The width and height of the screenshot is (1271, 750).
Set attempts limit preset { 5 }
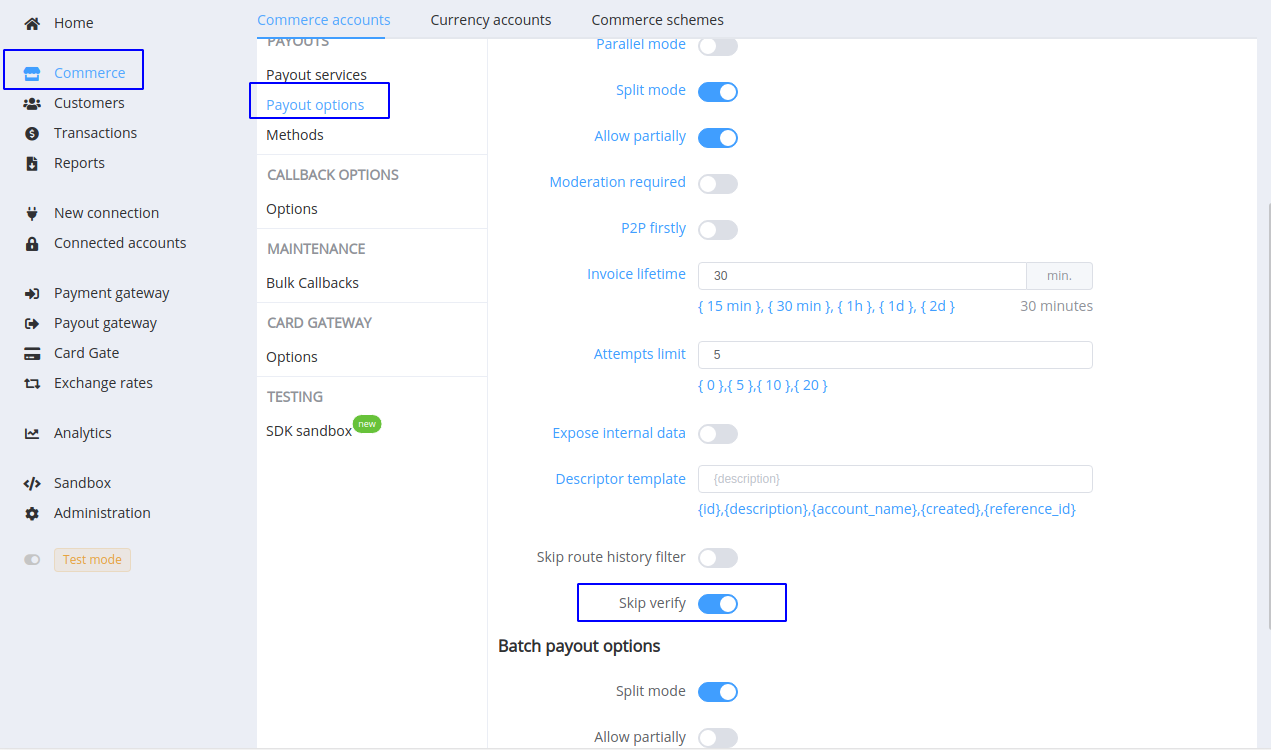[741, 385]
